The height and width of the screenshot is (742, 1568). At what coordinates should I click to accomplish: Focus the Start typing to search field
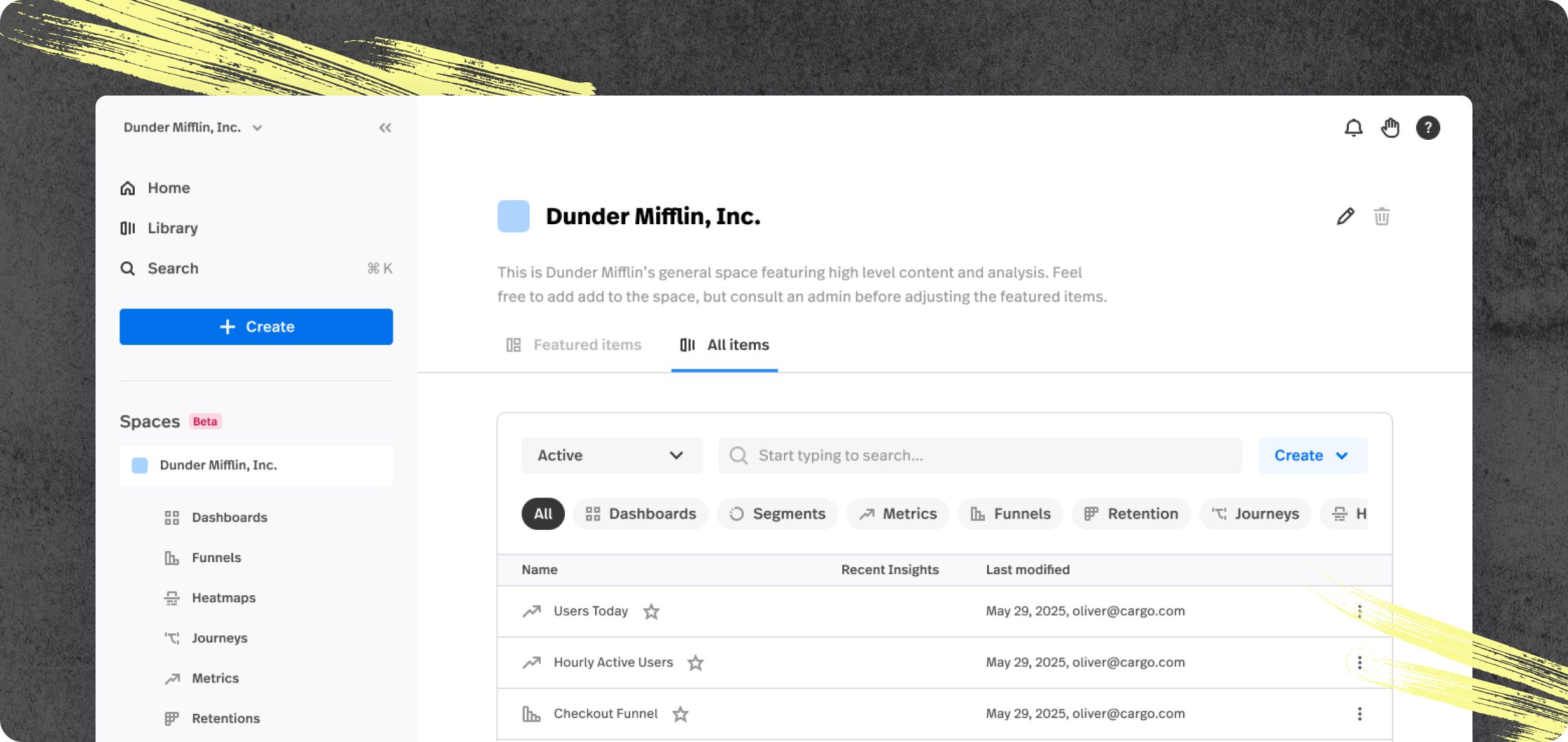point(979,455)
